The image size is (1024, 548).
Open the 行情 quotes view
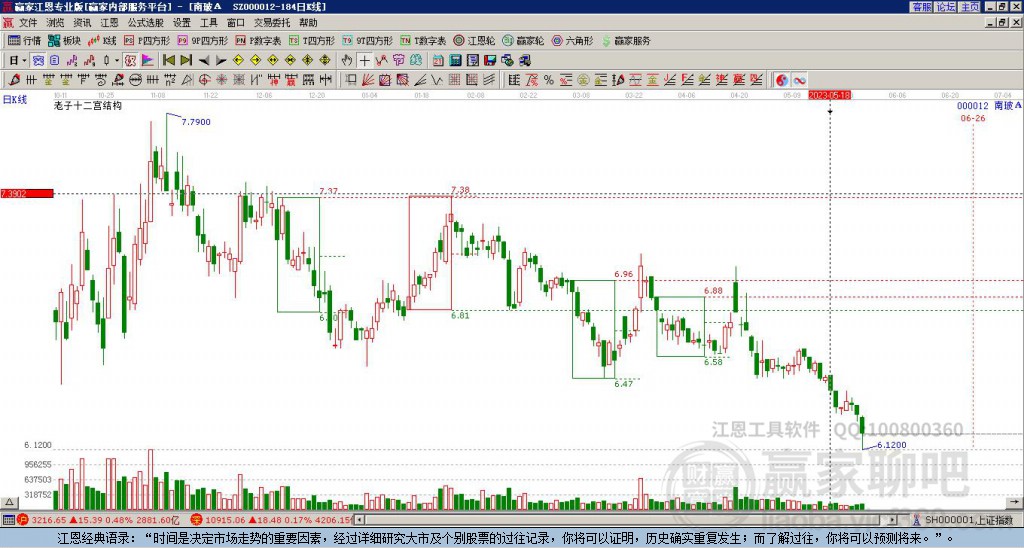point(25,40)
